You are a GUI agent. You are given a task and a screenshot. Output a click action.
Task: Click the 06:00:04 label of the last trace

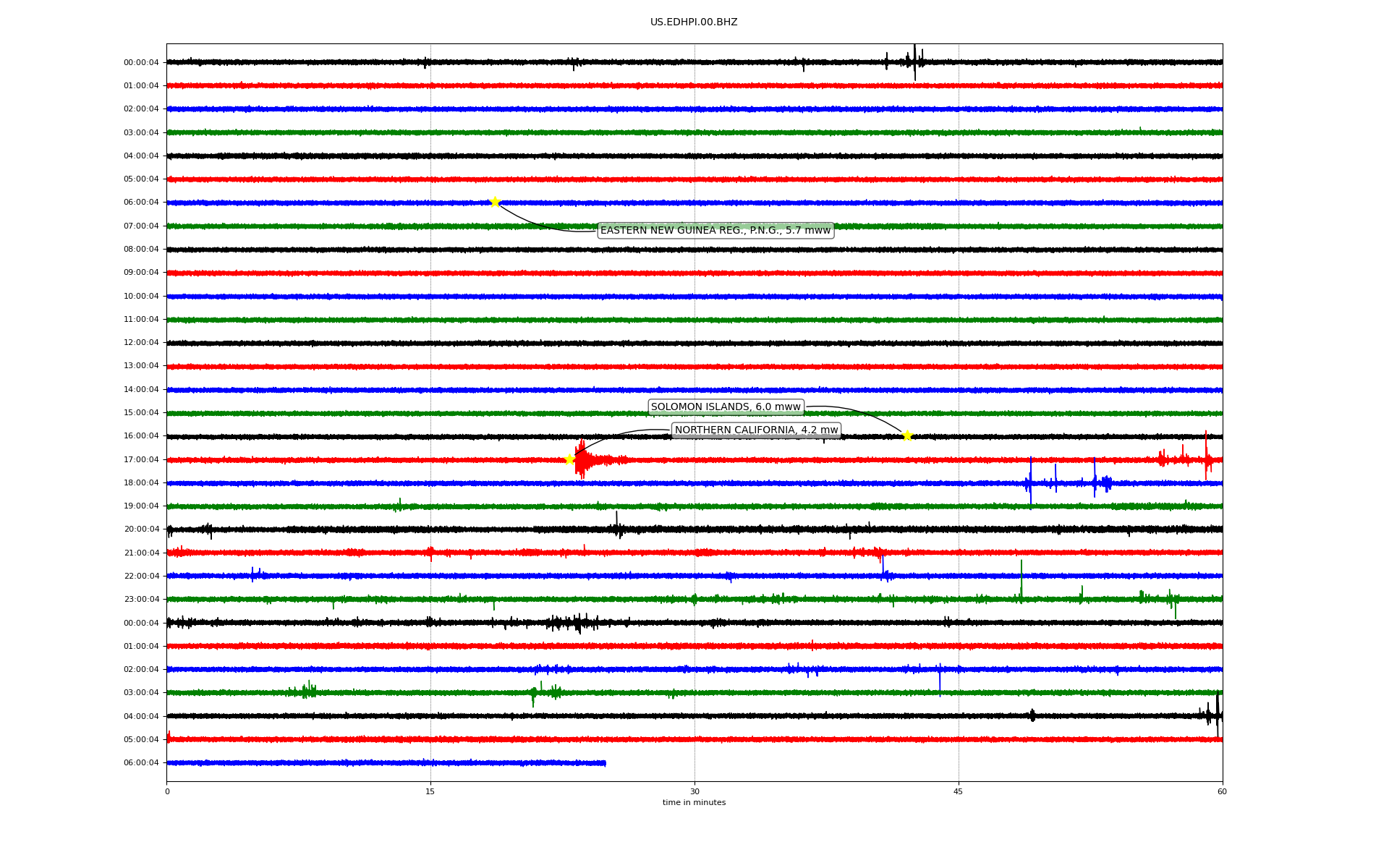(x=141, y=763)
